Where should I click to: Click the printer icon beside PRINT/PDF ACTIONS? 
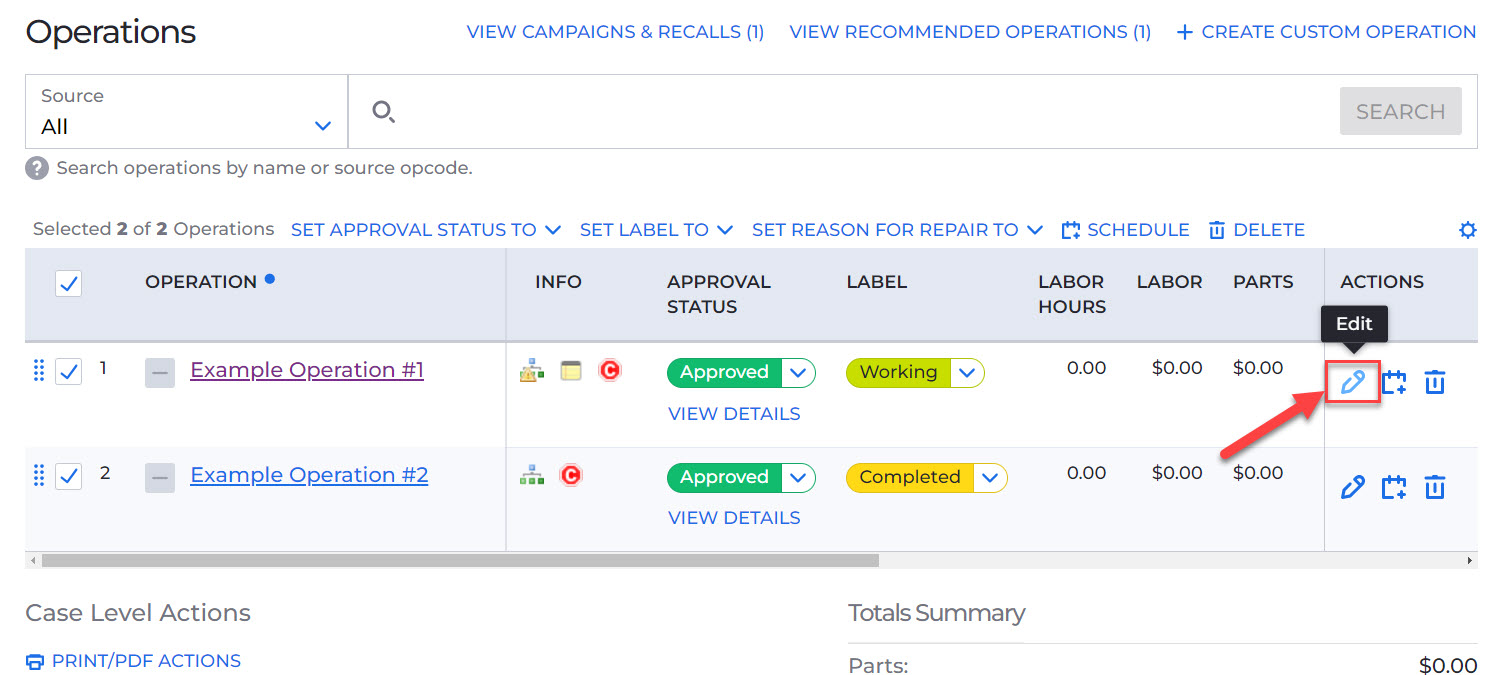35,661
